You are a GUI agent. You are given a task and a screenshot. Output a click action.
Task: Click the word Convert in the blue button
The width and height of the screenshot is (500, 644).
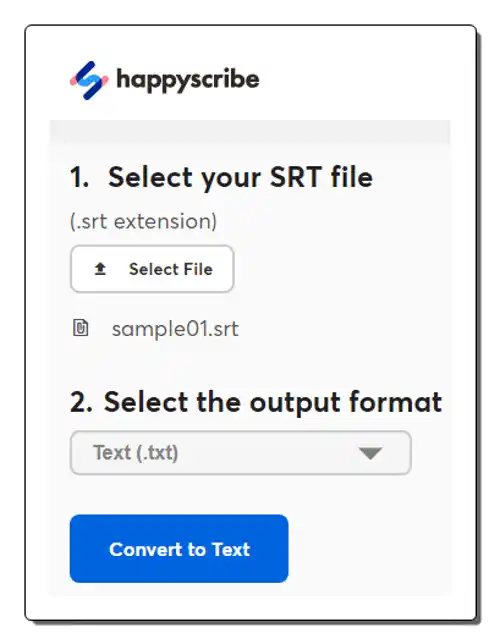click(x=145, y=550)
